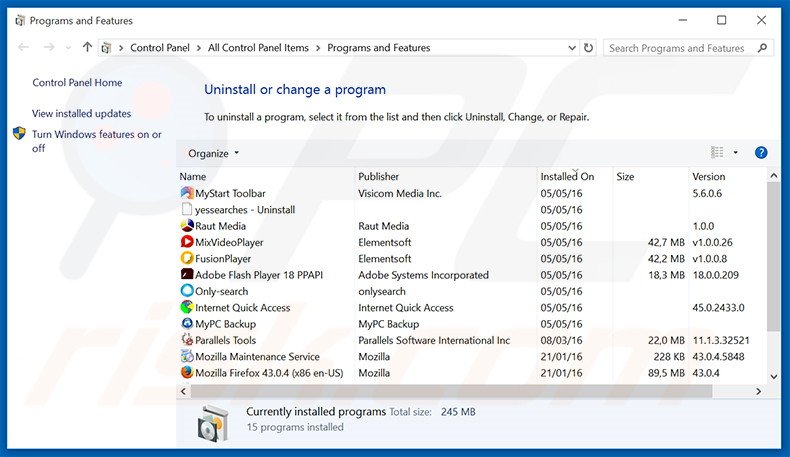
Task: Click All Control Panel Items breadcrumb
Action: [x=258, y=48]
